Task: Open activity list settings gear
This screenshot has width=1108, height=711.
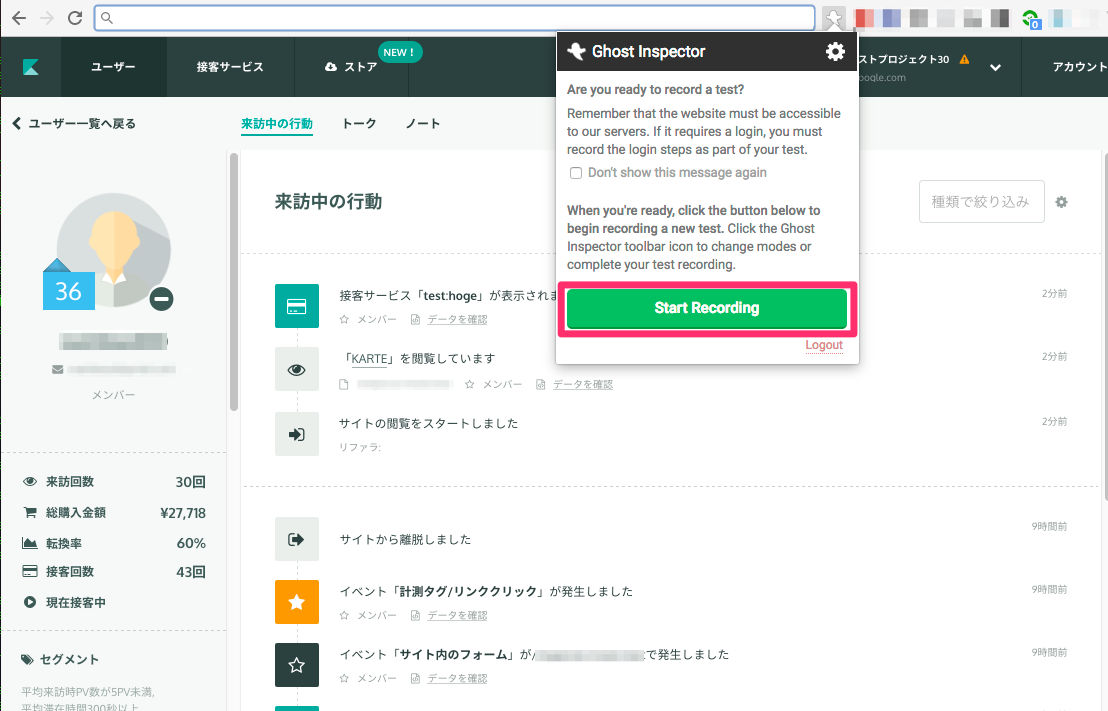Action: [1061, 202]
